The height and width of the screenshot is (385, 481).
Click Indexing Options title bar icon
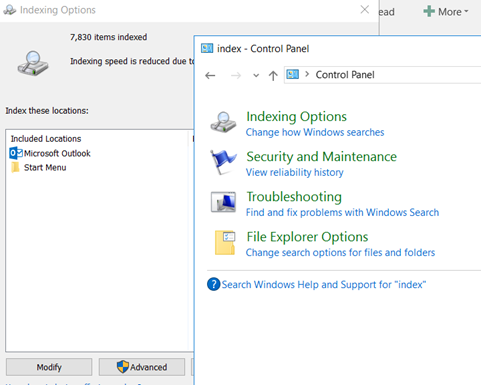10,10
